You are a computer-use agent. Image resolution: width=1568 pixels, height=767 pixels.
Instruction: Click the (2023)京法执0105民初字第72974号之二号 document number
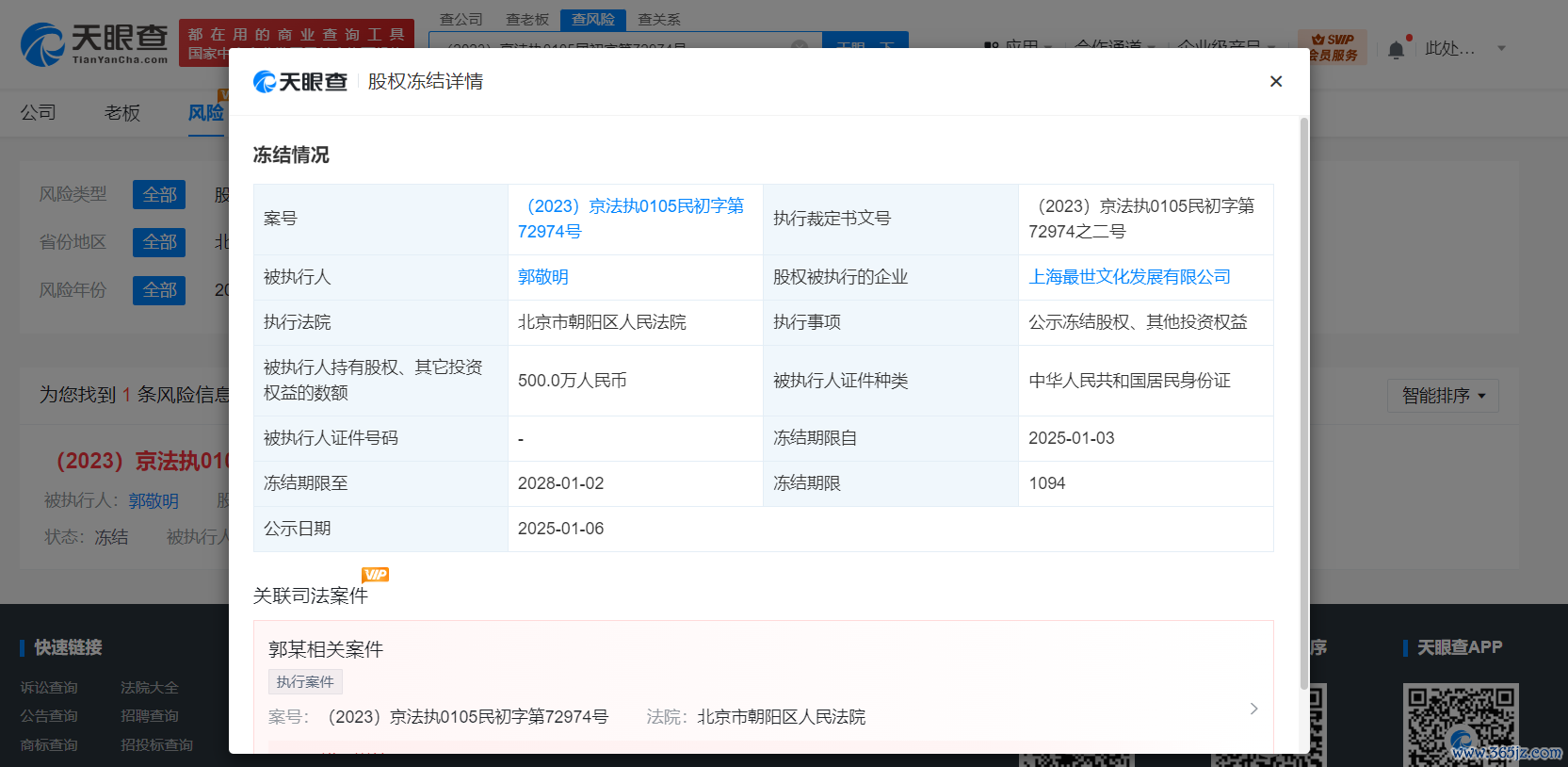click(1141, 219)
